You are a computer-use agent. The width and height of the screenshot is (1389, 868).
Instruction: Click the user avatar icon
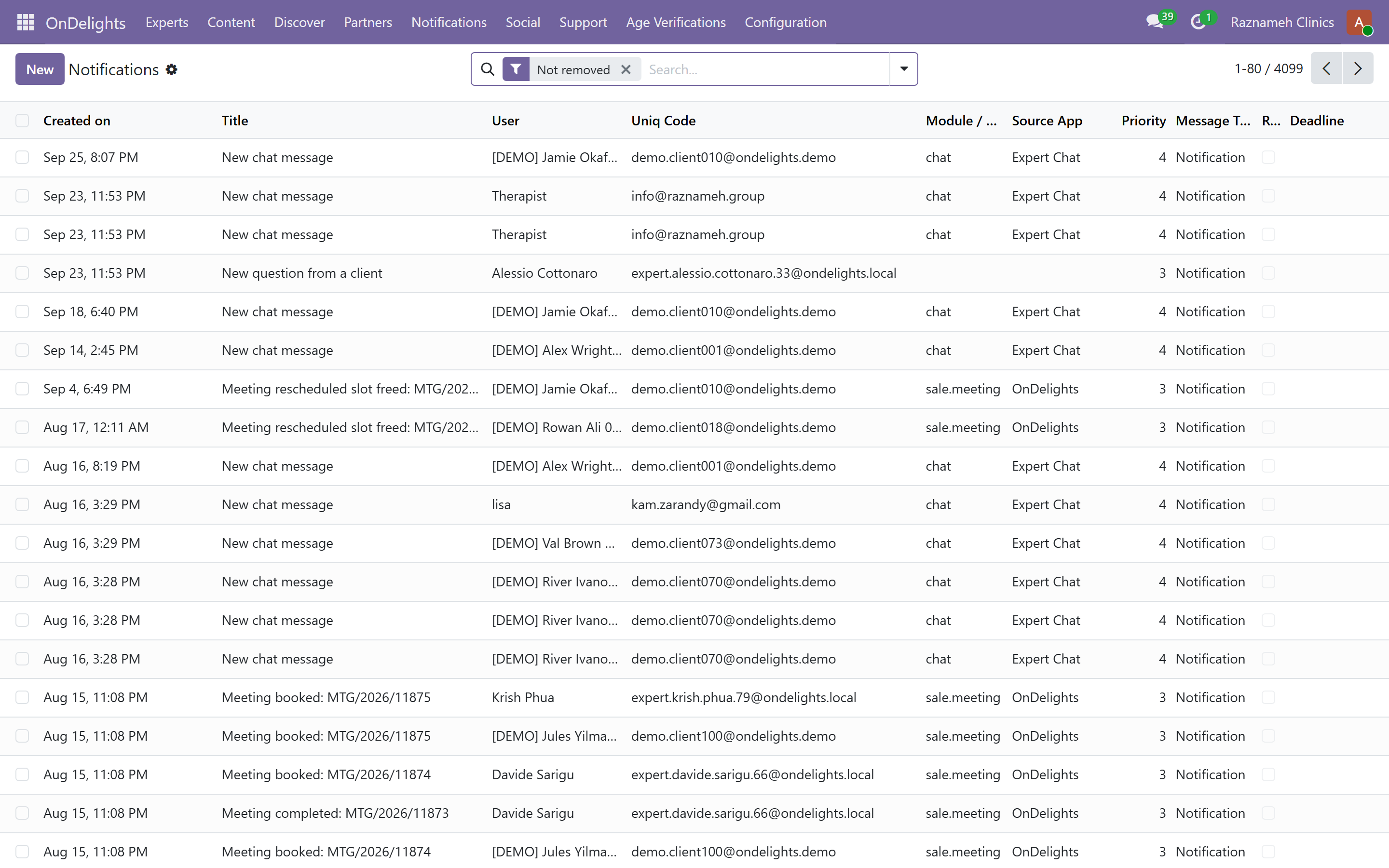1359,22
